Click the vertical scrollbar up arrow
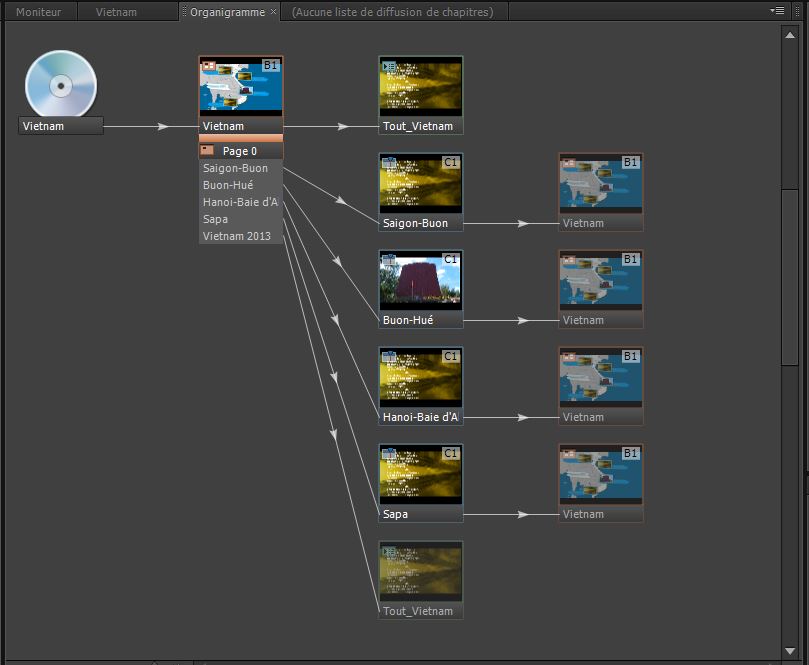Screen dimensions: 809x665 [789, 34]
